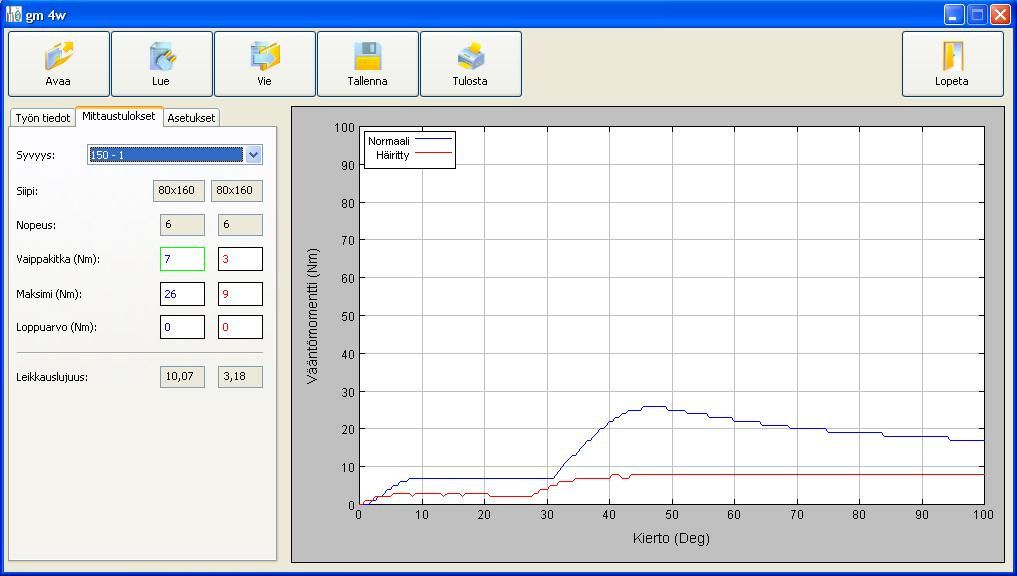Switch to the Työn tiedot tab
Screen dimensions: 1017x576
coord(43,118)
